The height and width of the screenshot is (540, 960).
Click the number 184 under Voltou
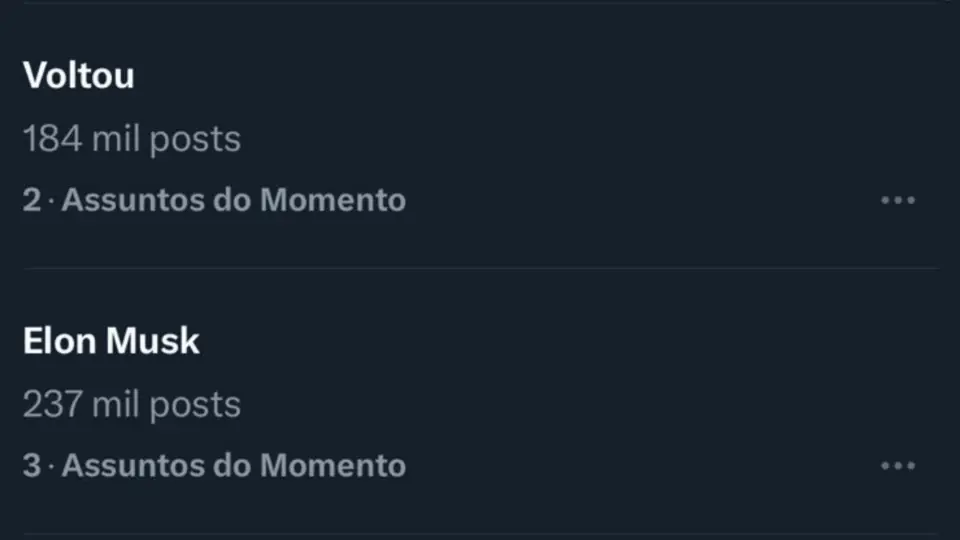coord(52,139)
